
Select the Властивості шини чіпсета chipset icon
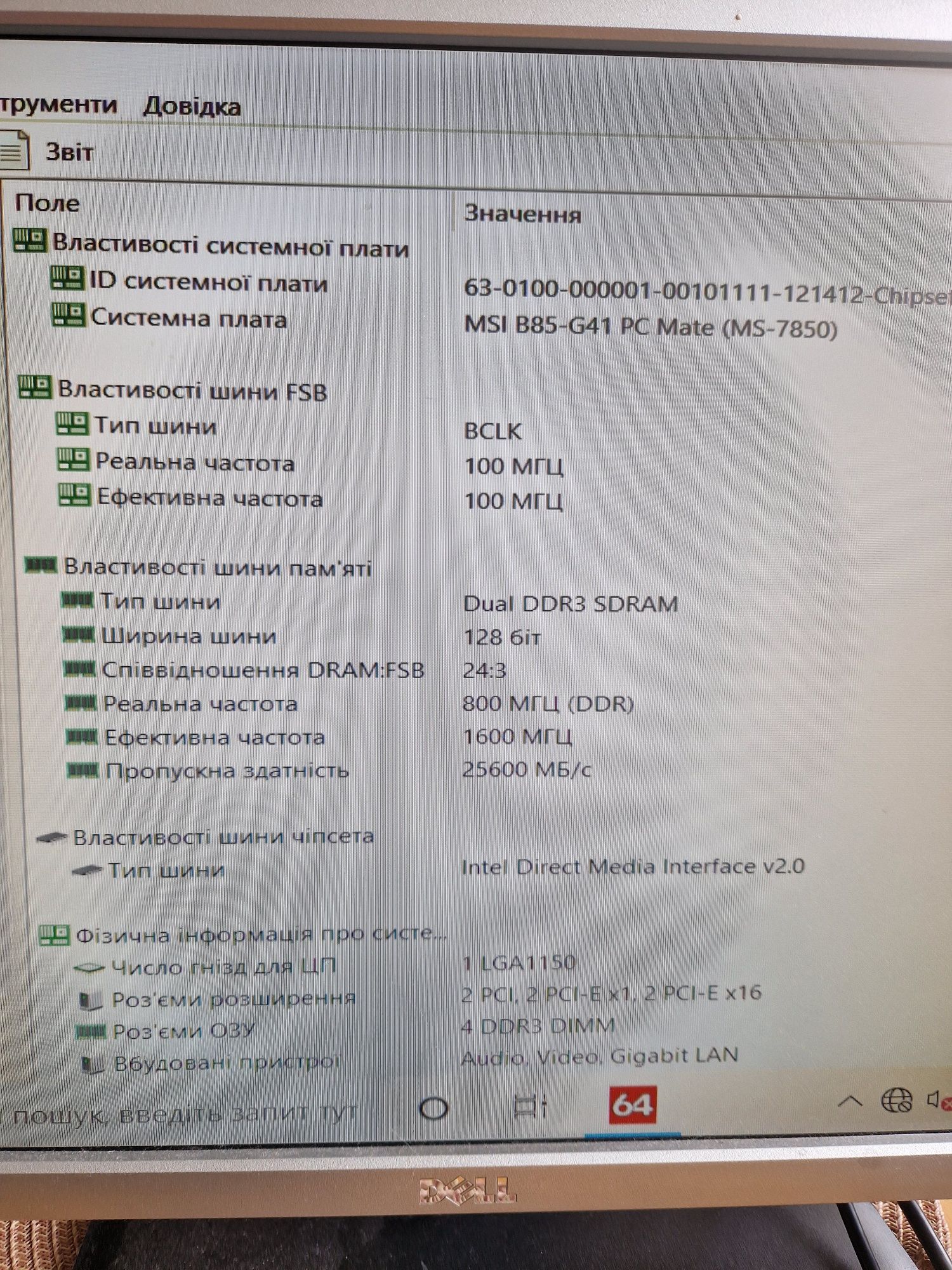pos(52,838)
